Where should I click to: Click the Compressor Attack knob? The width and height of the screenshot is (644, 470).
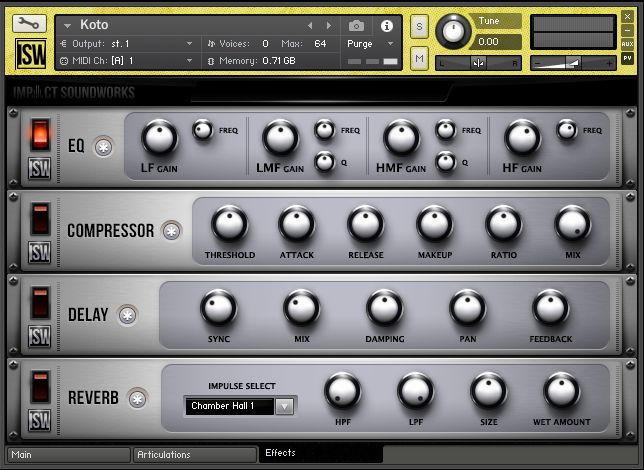[297, 224]
